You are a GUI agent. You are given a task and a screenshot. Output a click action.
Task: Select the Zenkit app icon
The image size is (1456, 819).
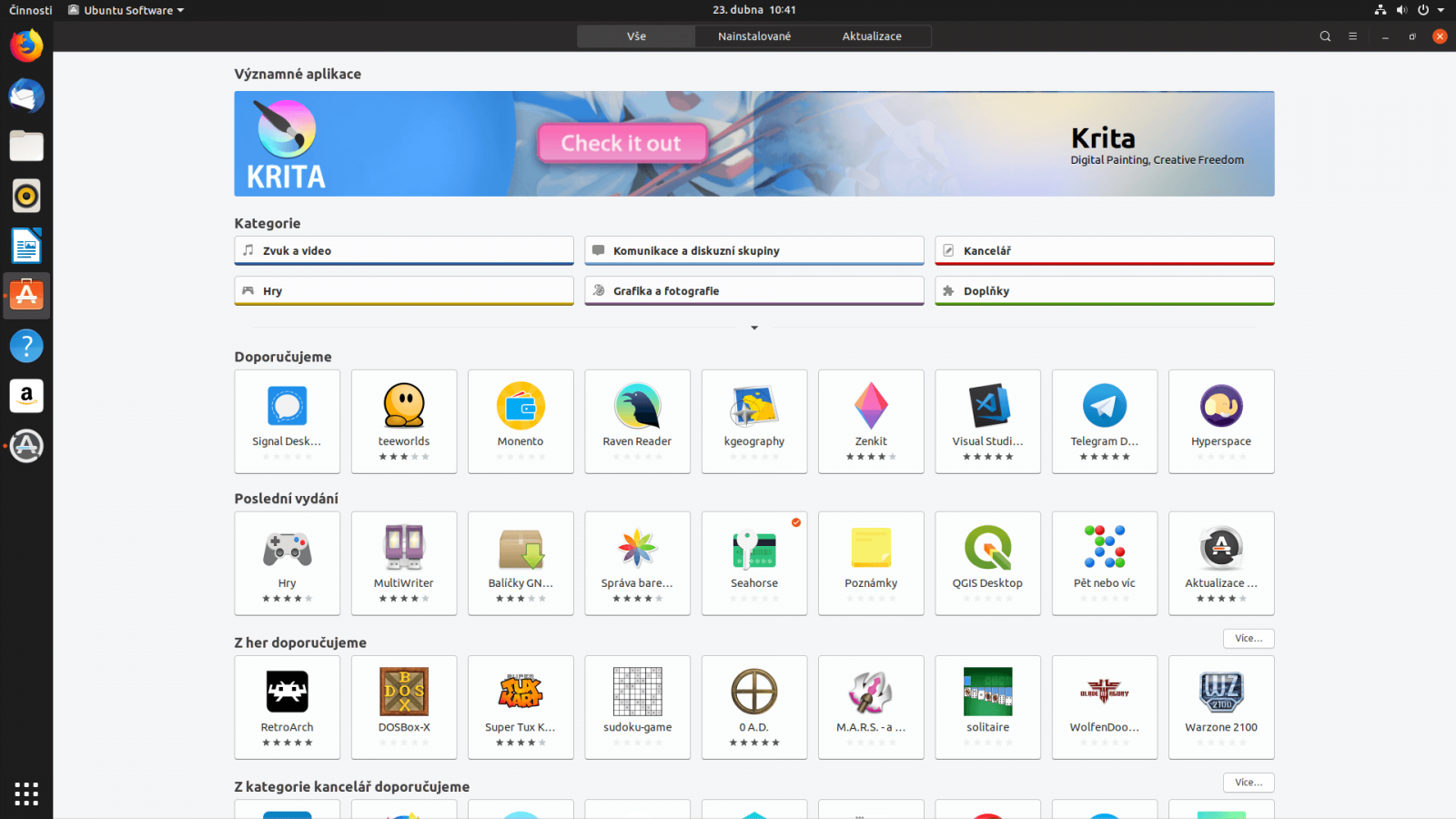point(871,406)
